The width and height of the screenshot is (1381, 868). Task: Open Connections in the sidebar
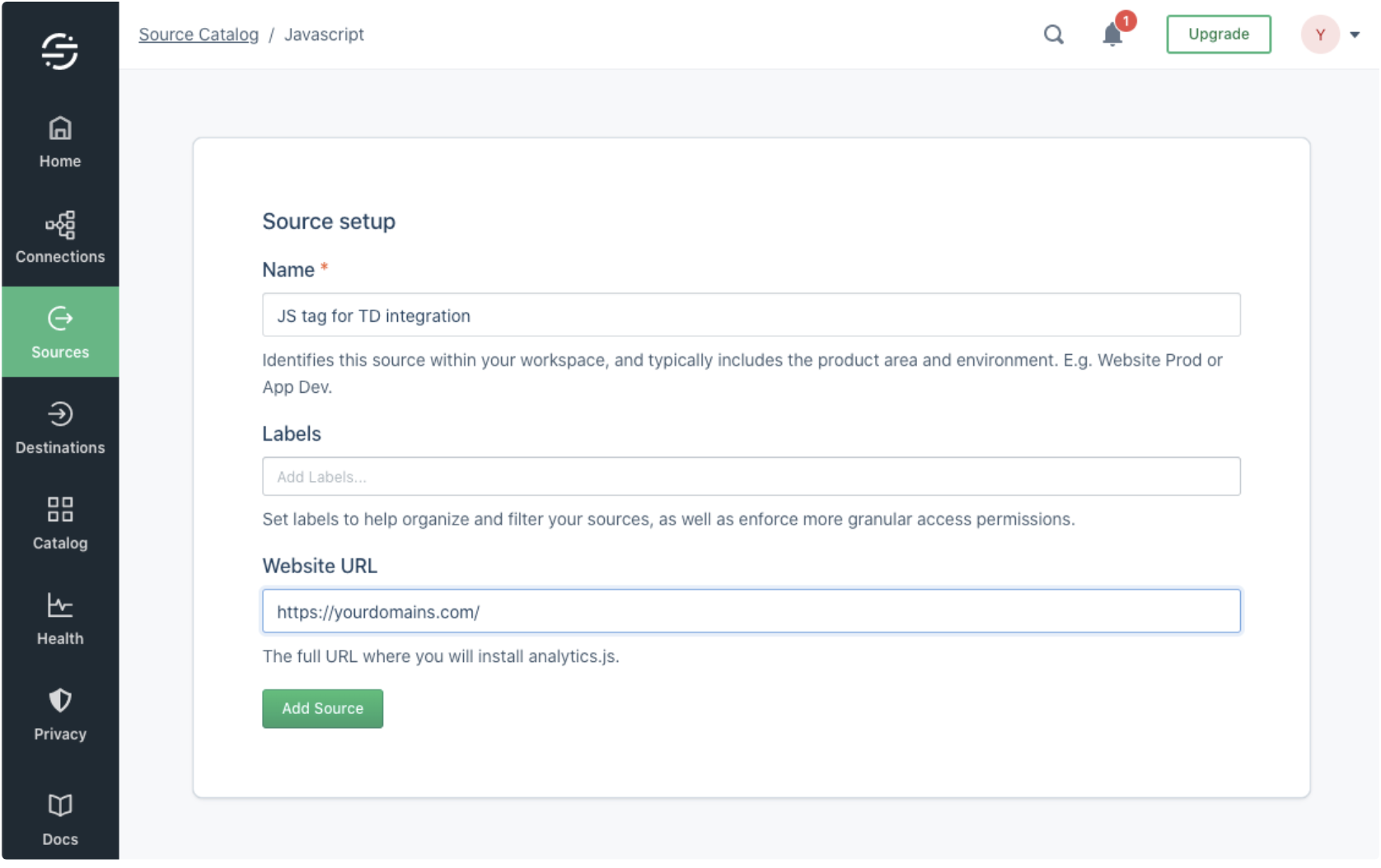pos(59,237)
